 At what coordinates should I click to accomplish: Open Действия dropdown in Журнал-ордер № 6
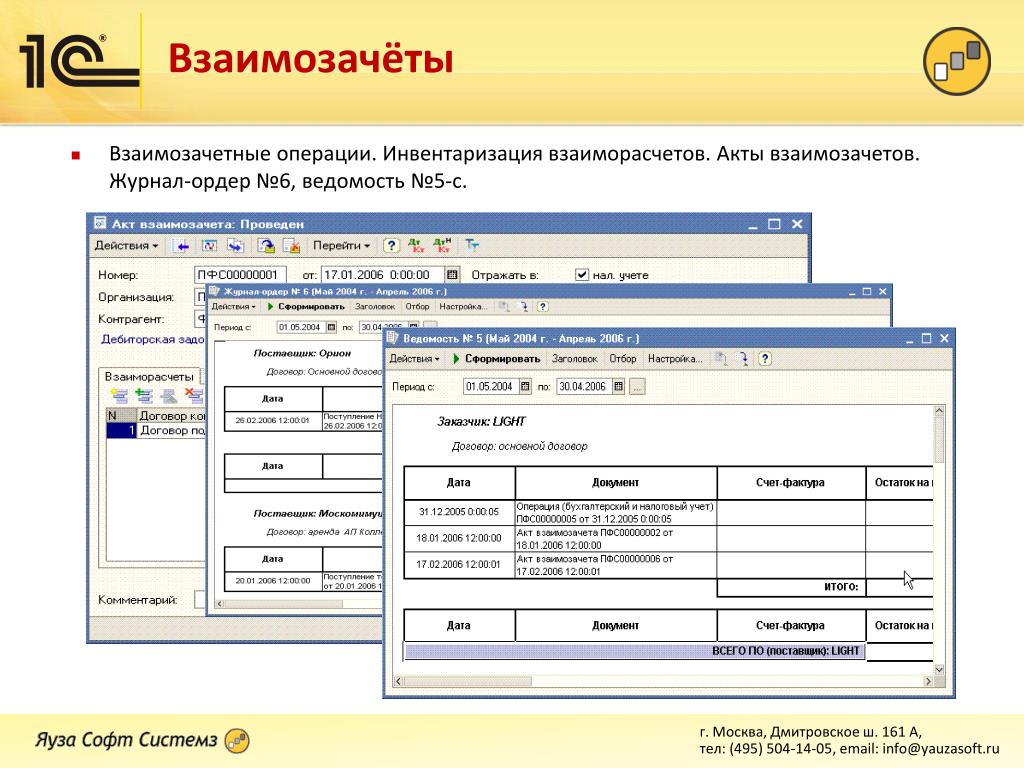click(x=233, y=306)
